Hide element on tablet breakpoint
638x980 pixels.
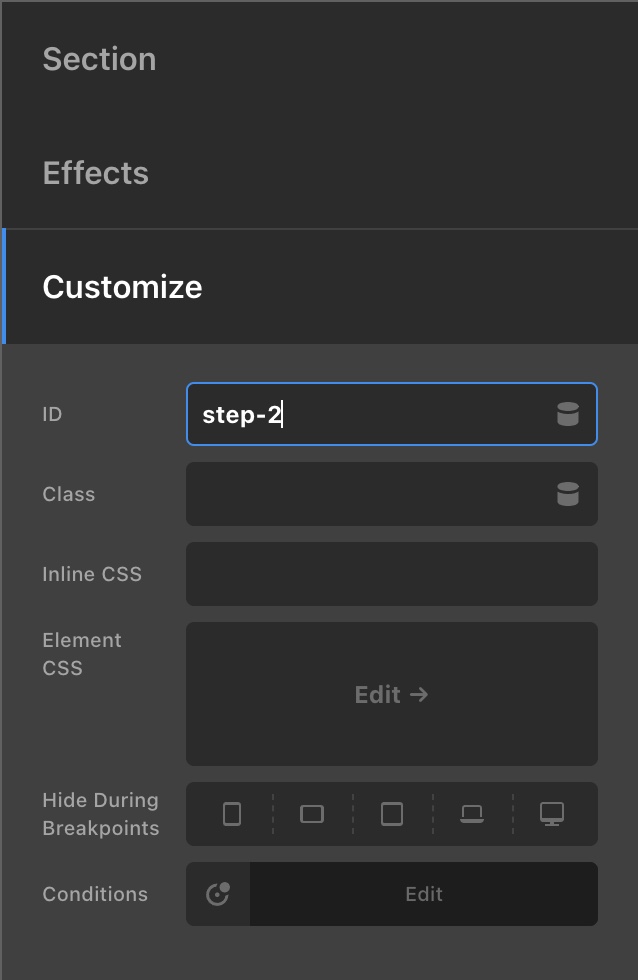[x=392, y=814]
